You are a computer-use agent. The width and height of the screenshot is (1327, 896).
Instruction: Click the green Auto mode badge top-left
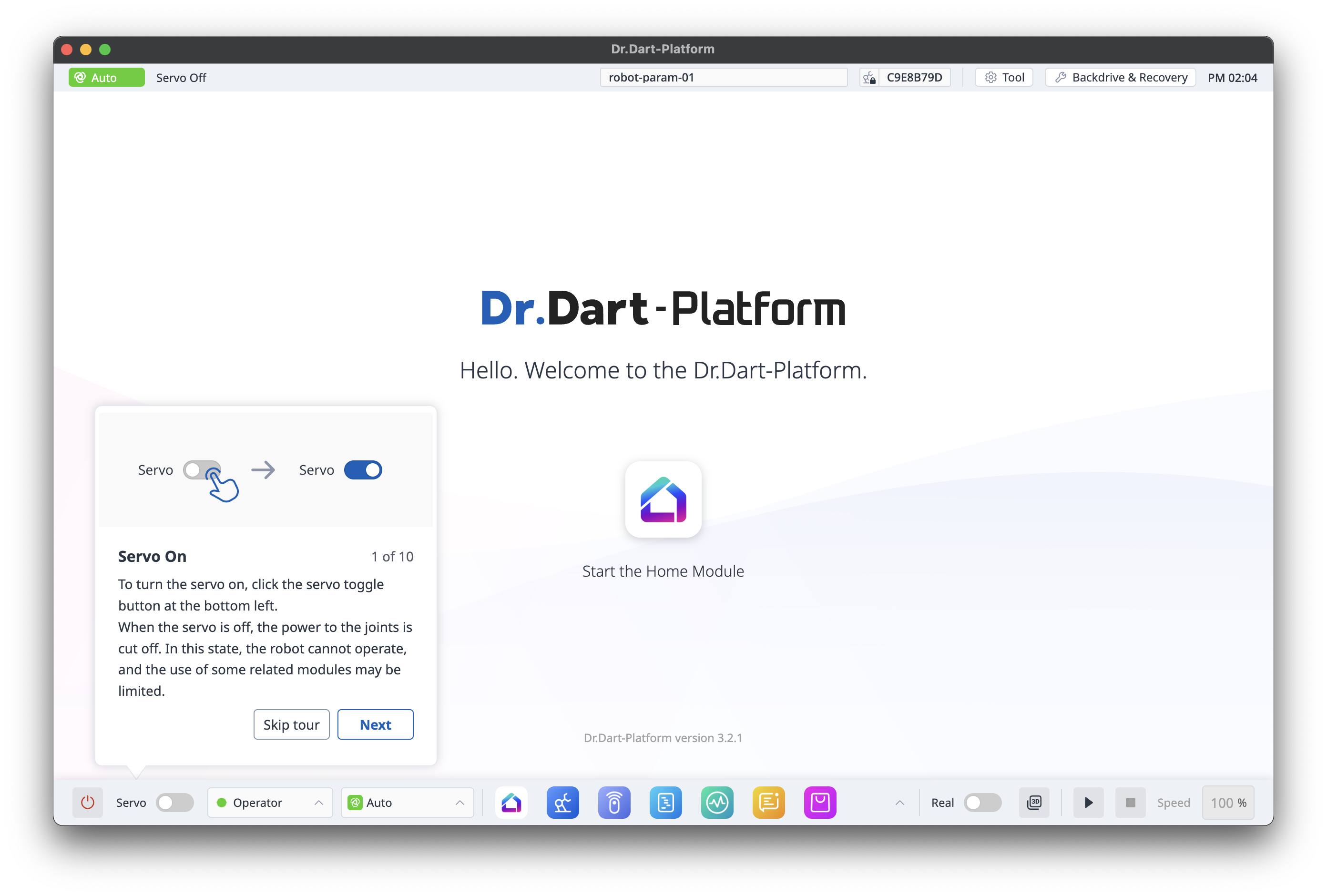coord(106,78)
